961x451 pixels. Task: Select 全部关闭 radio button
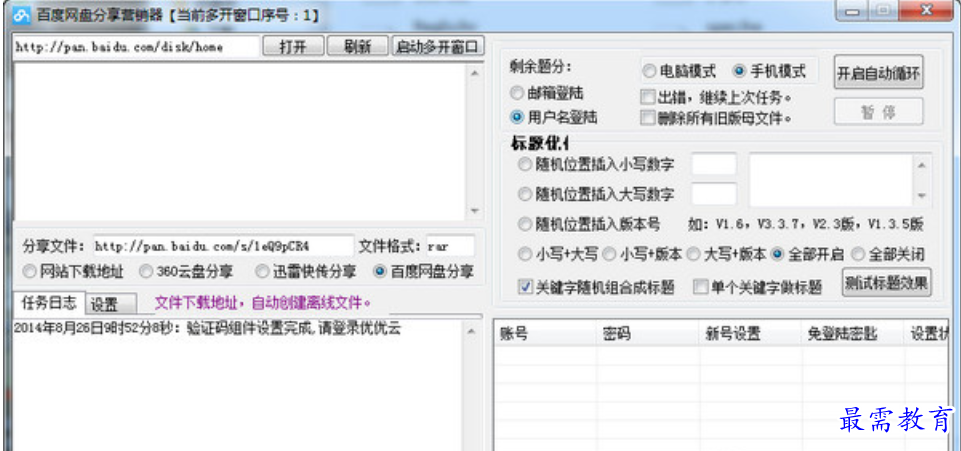[887, 254]
